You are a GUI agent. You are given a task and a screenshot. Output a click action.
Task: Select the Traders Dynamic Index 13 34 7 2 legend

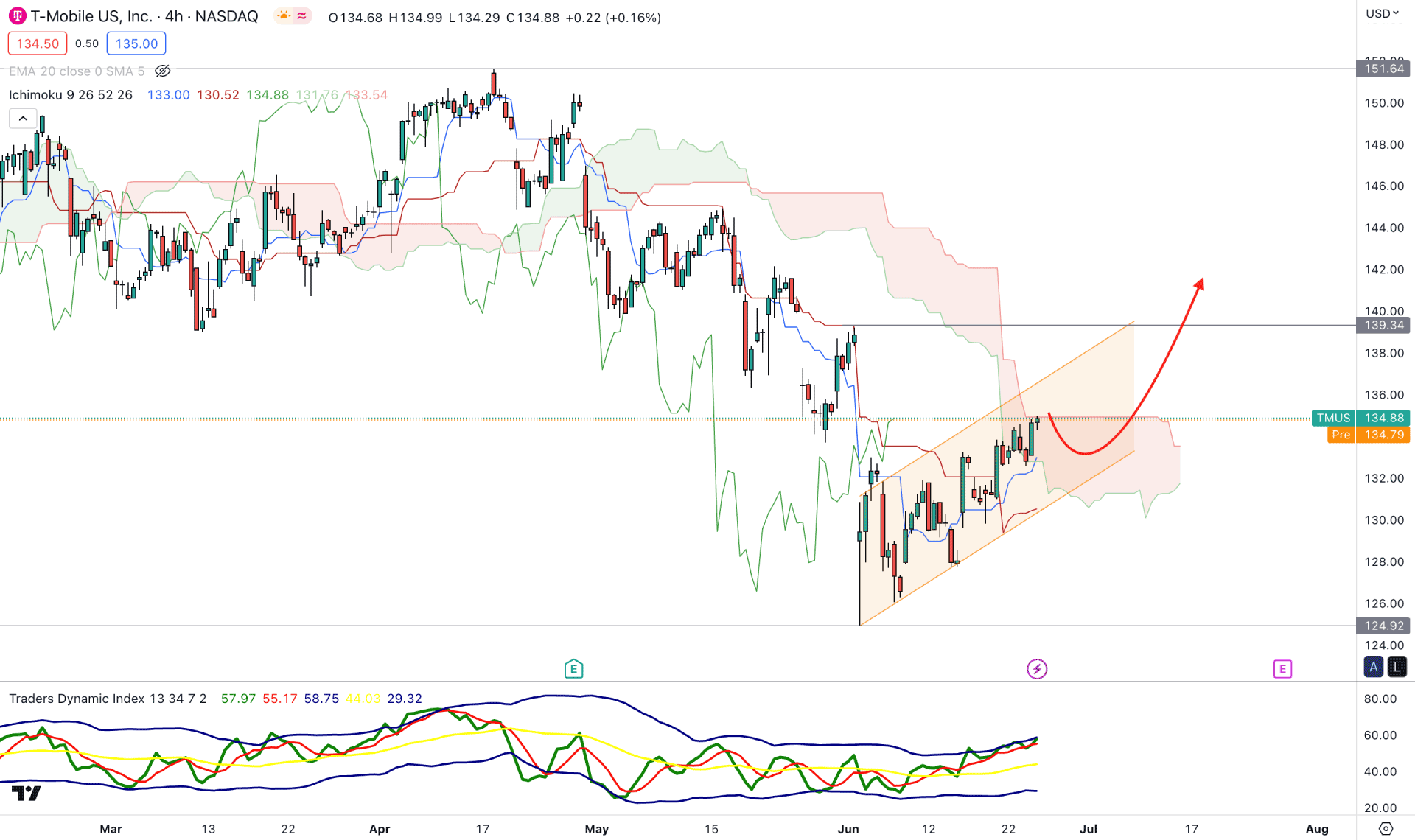point(108,699)
